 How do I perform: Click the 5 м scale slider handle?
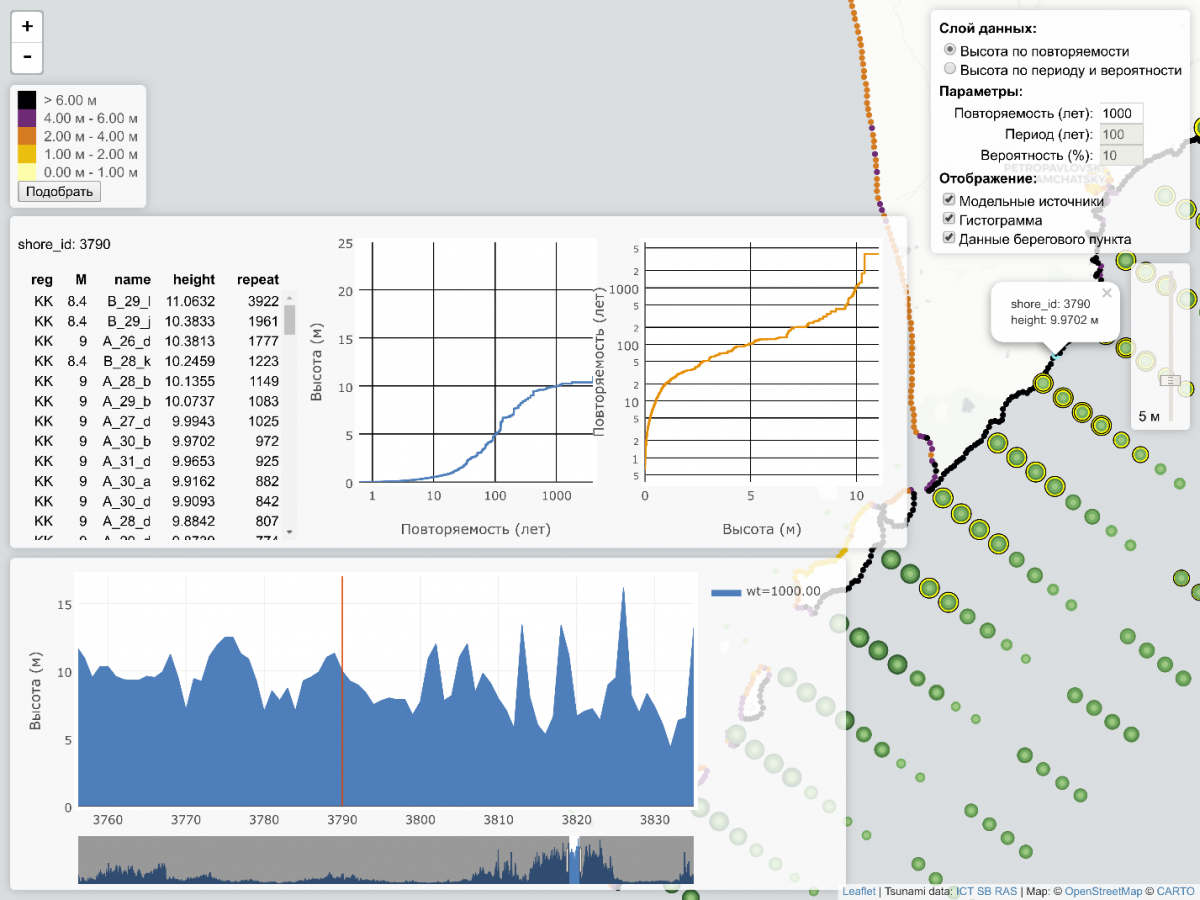pyautogui.click(x=1169, y=380)
